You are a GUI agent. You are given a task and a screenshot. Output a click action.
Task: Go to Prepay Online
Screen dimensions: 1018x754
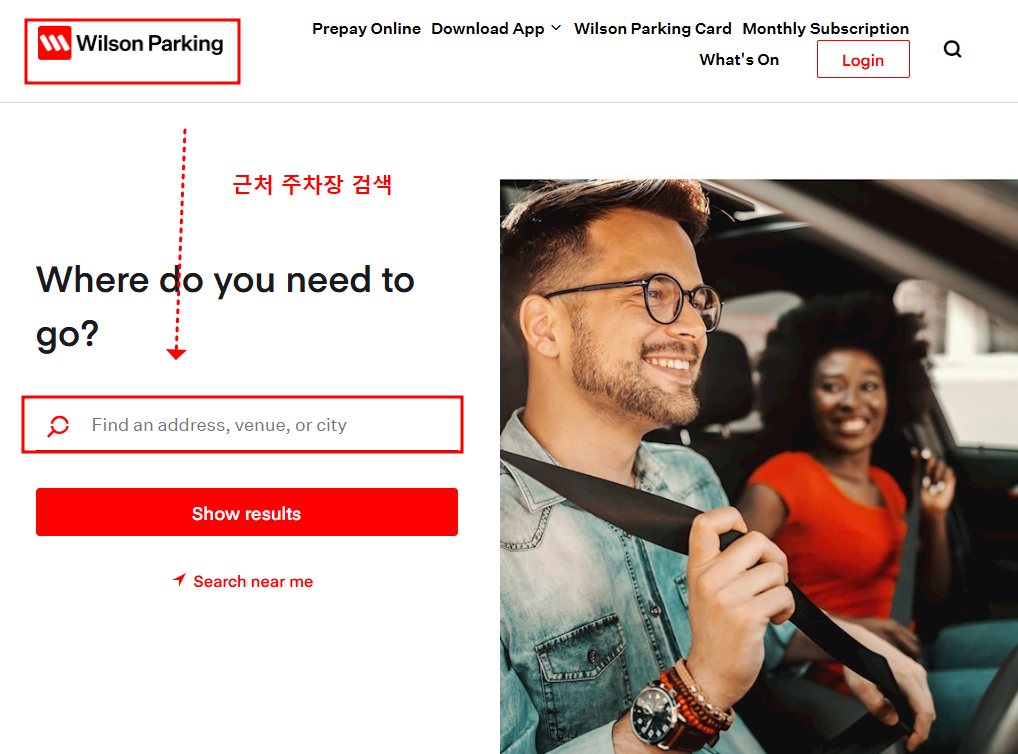366,29
